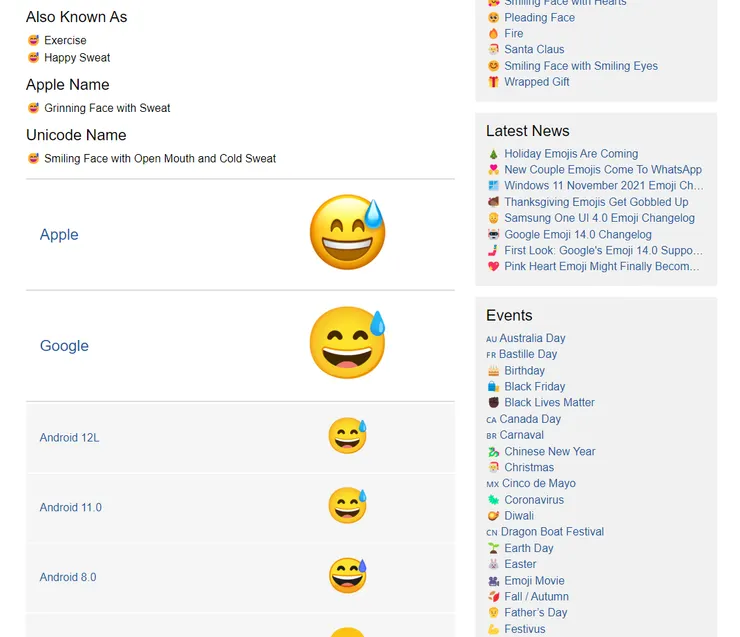The image size is (740, 637).
Task: Click the birthday cake icon in Events
Action: pos(493,371)
